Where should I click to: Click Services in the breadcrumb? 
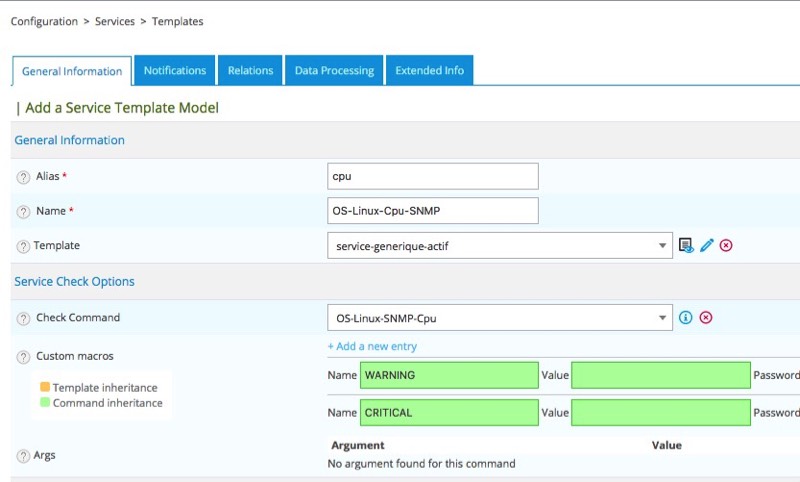(115, 21)
